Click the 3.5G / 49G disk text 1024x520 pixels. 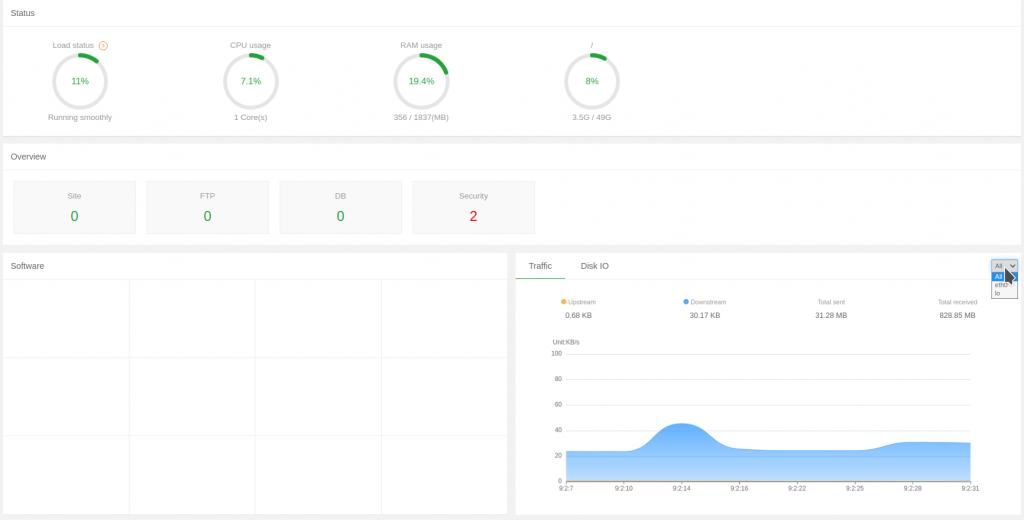(592, 118)
